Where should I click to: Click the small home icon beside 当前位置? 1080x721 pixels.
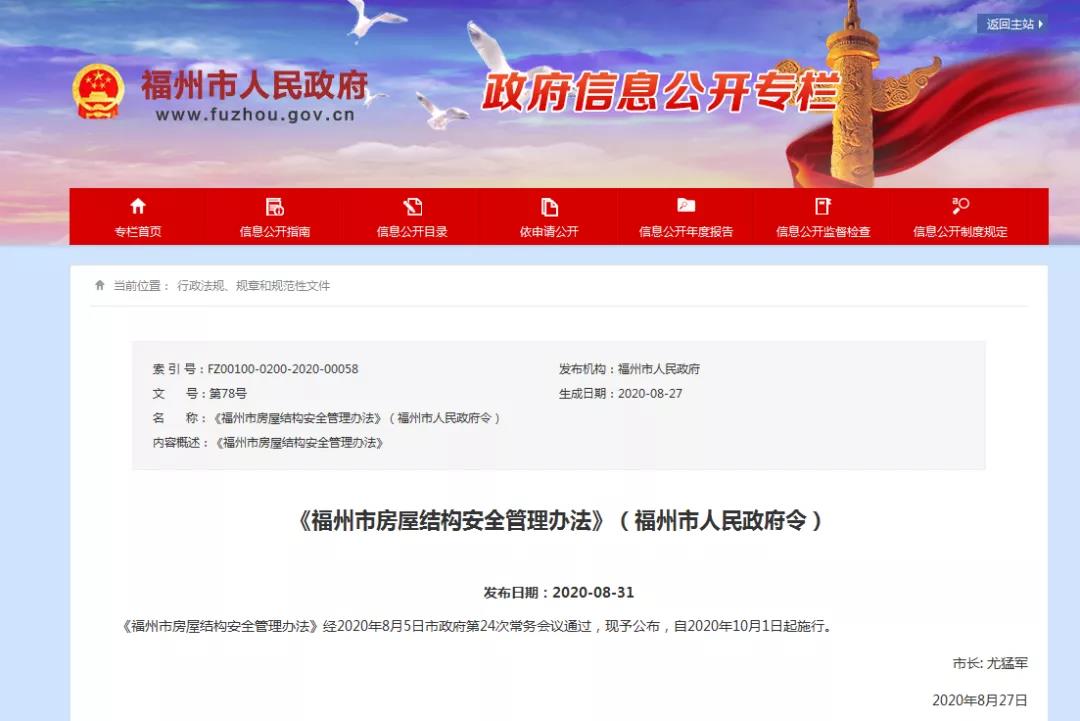click(100, 286)
